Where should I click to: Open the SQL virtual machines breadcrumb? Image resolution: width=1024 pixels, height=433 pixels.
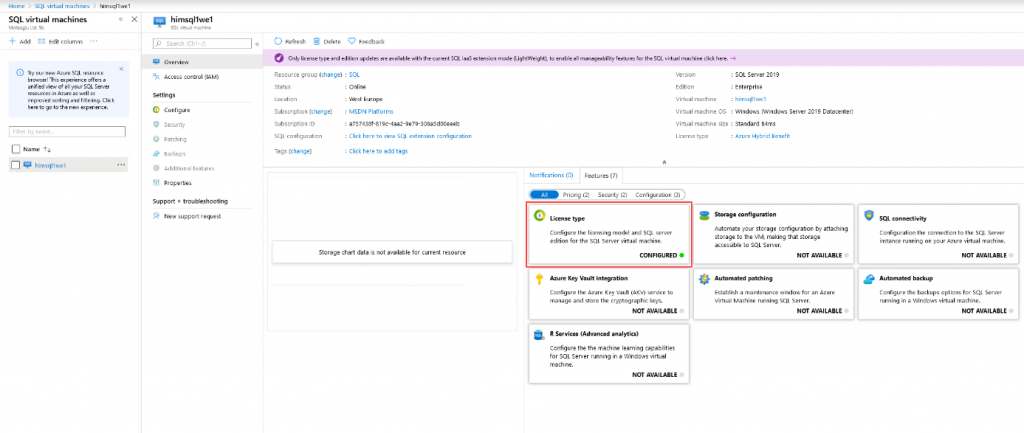(x=62, y=6)
